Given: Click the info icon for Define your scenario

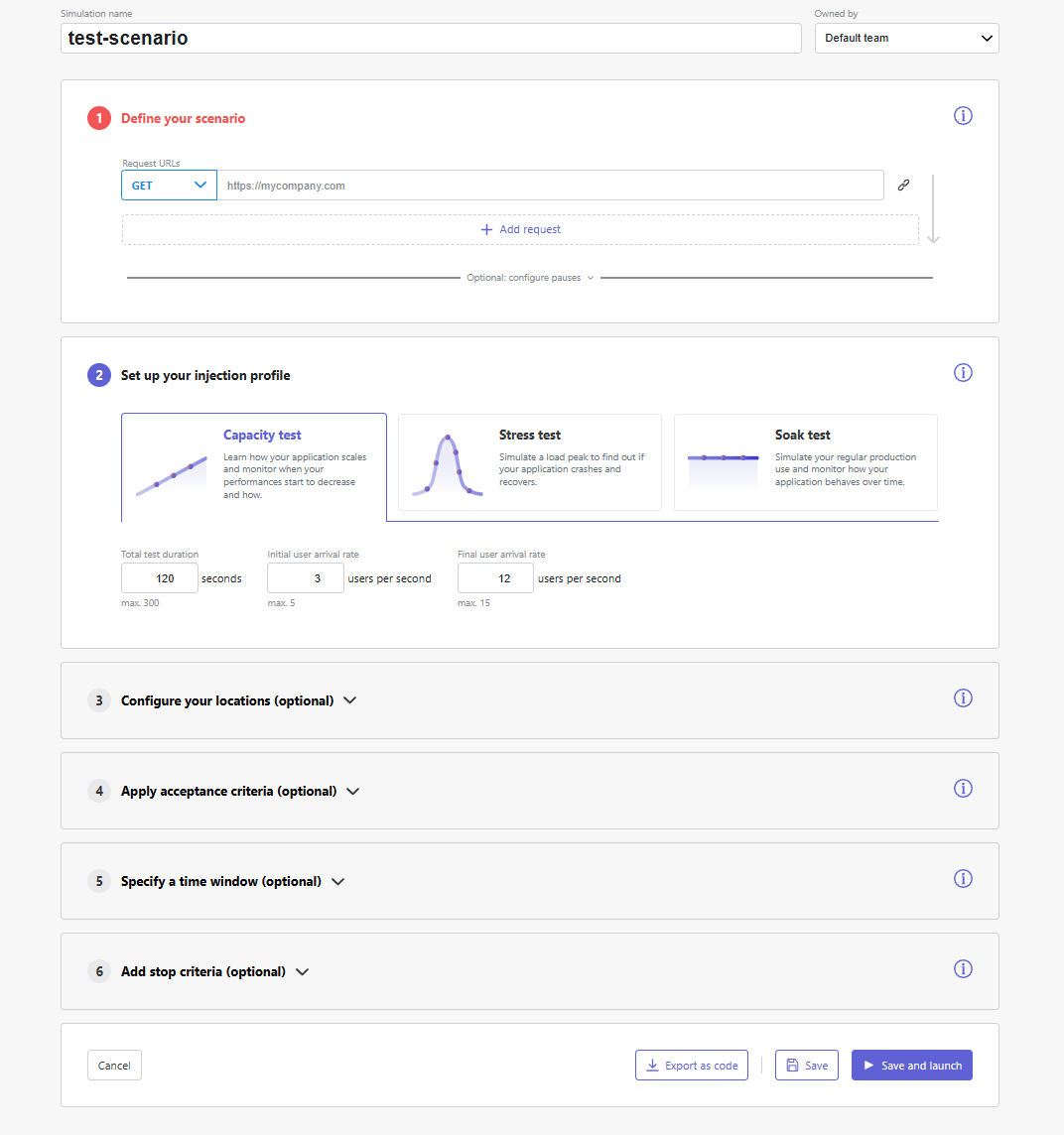Looking at the screenshot, I should [x=963, y=116].
